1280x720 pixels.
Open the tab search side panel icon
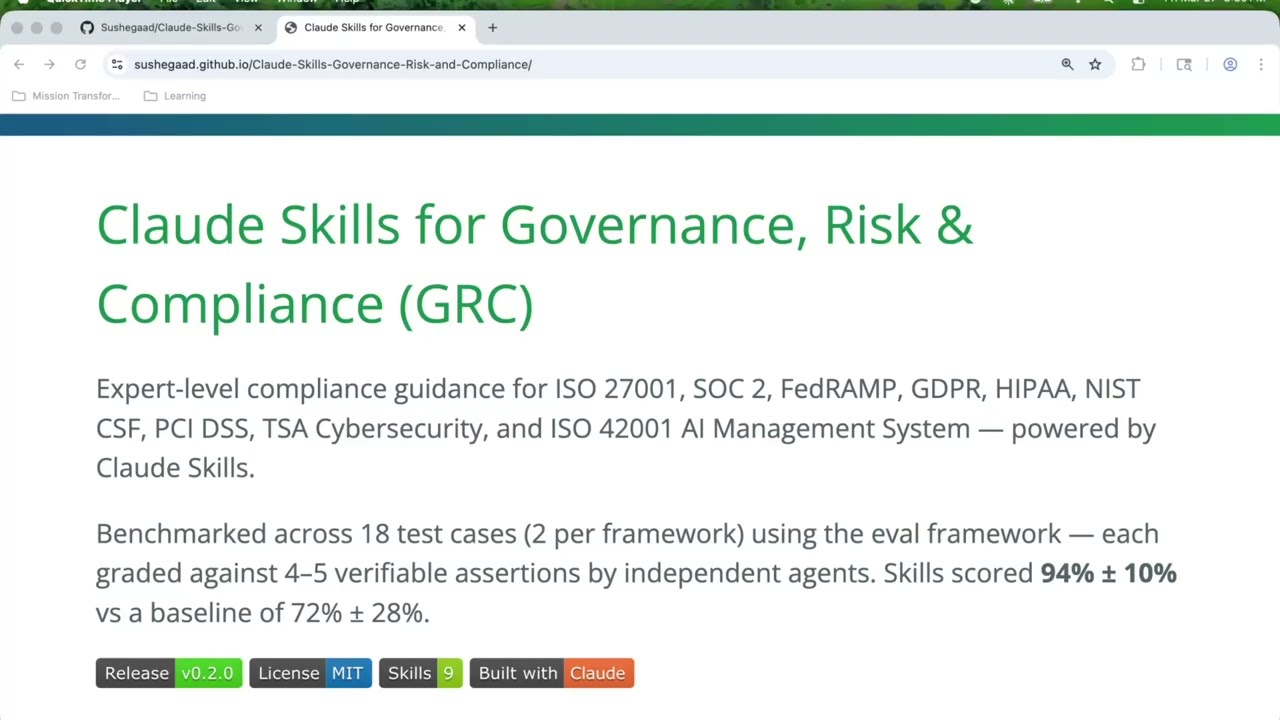click(1184, 64)
